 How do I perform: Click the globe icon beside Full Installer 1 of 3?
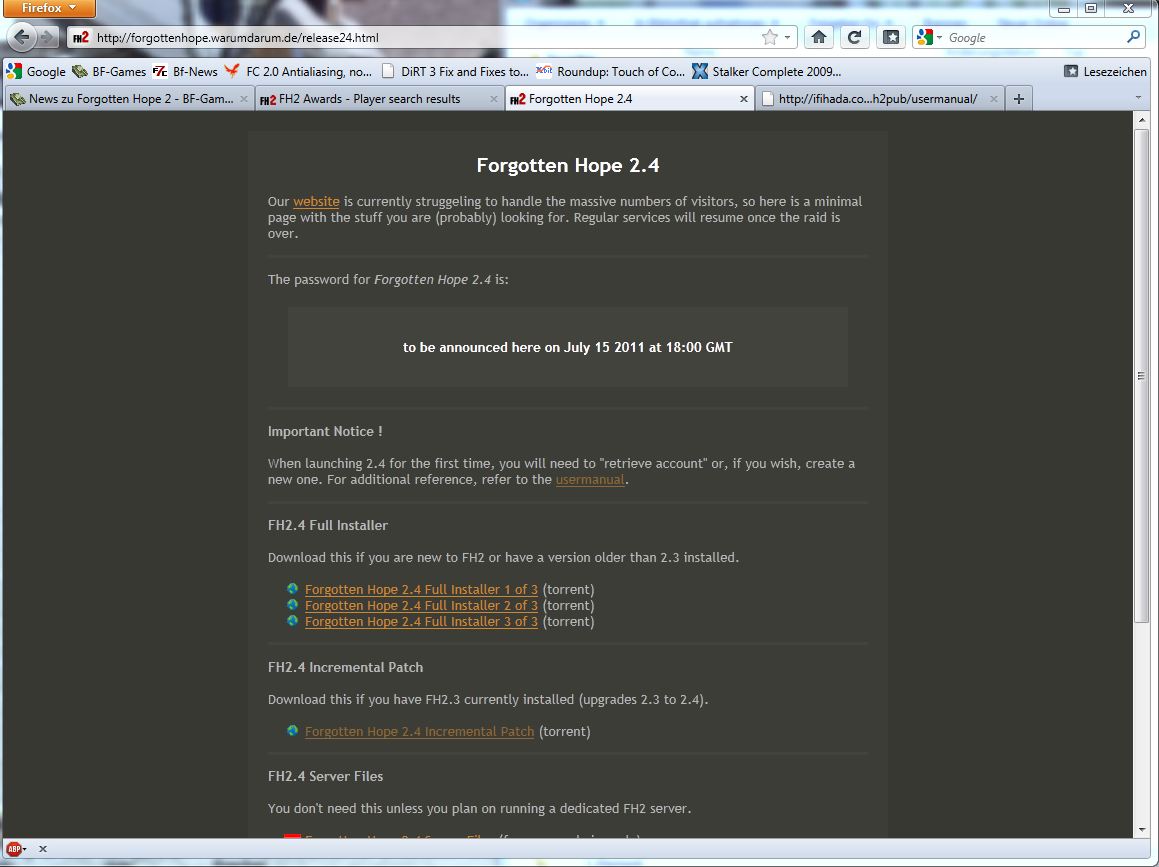[x=293, y=589]
